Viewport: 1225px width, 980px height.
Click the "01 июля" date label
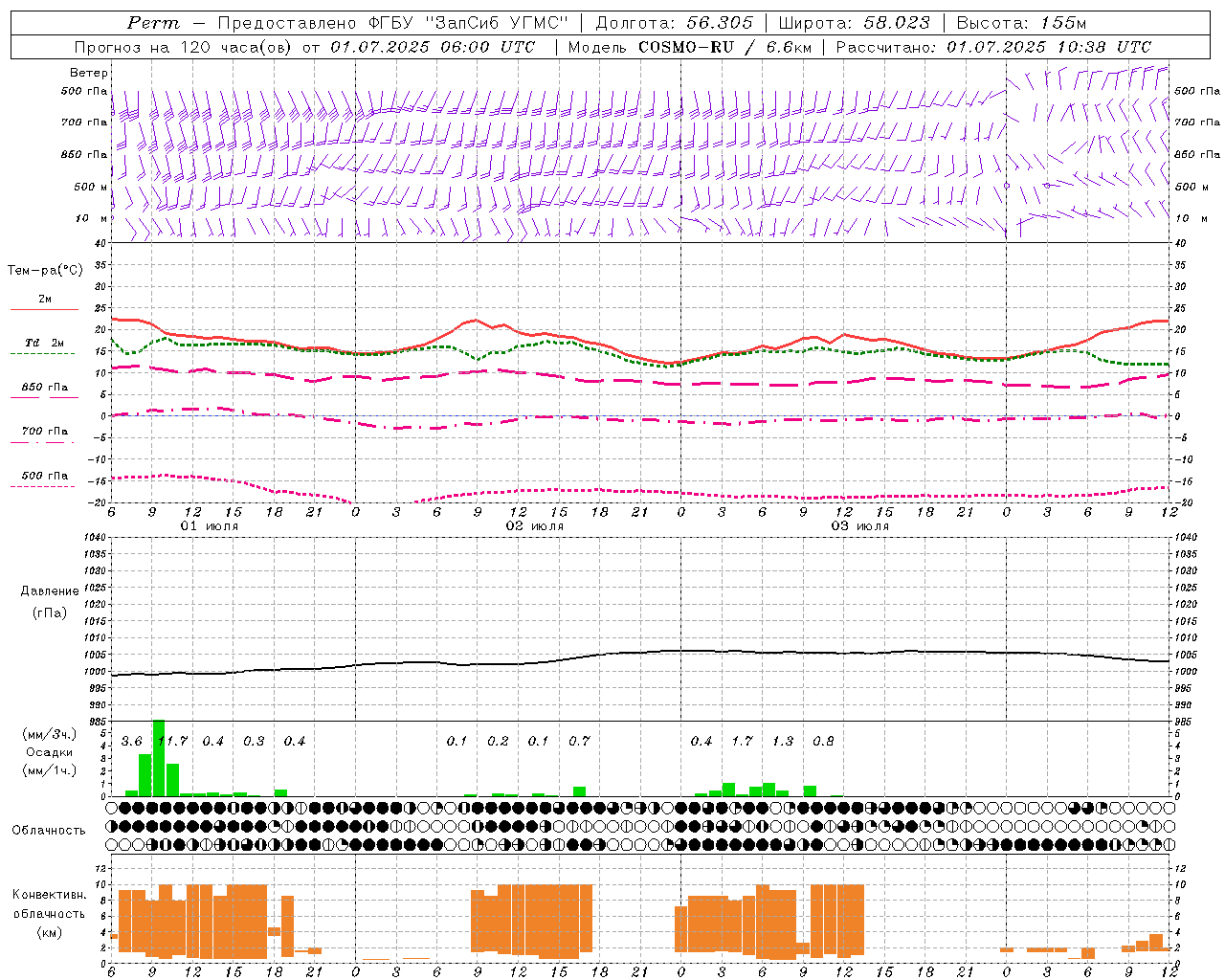210,526
